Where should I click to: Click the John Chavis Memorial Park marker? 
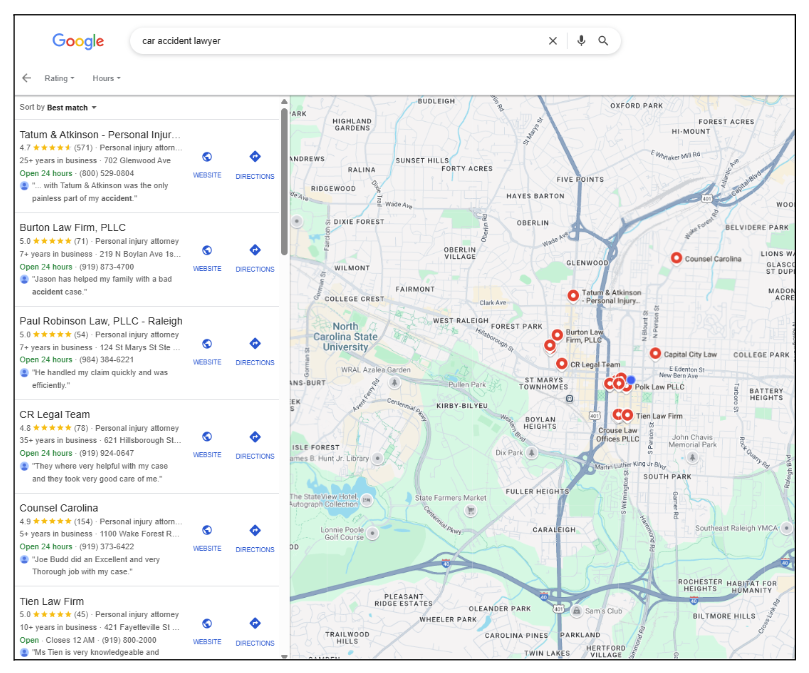pyautogui.click(x=692, y=457)
